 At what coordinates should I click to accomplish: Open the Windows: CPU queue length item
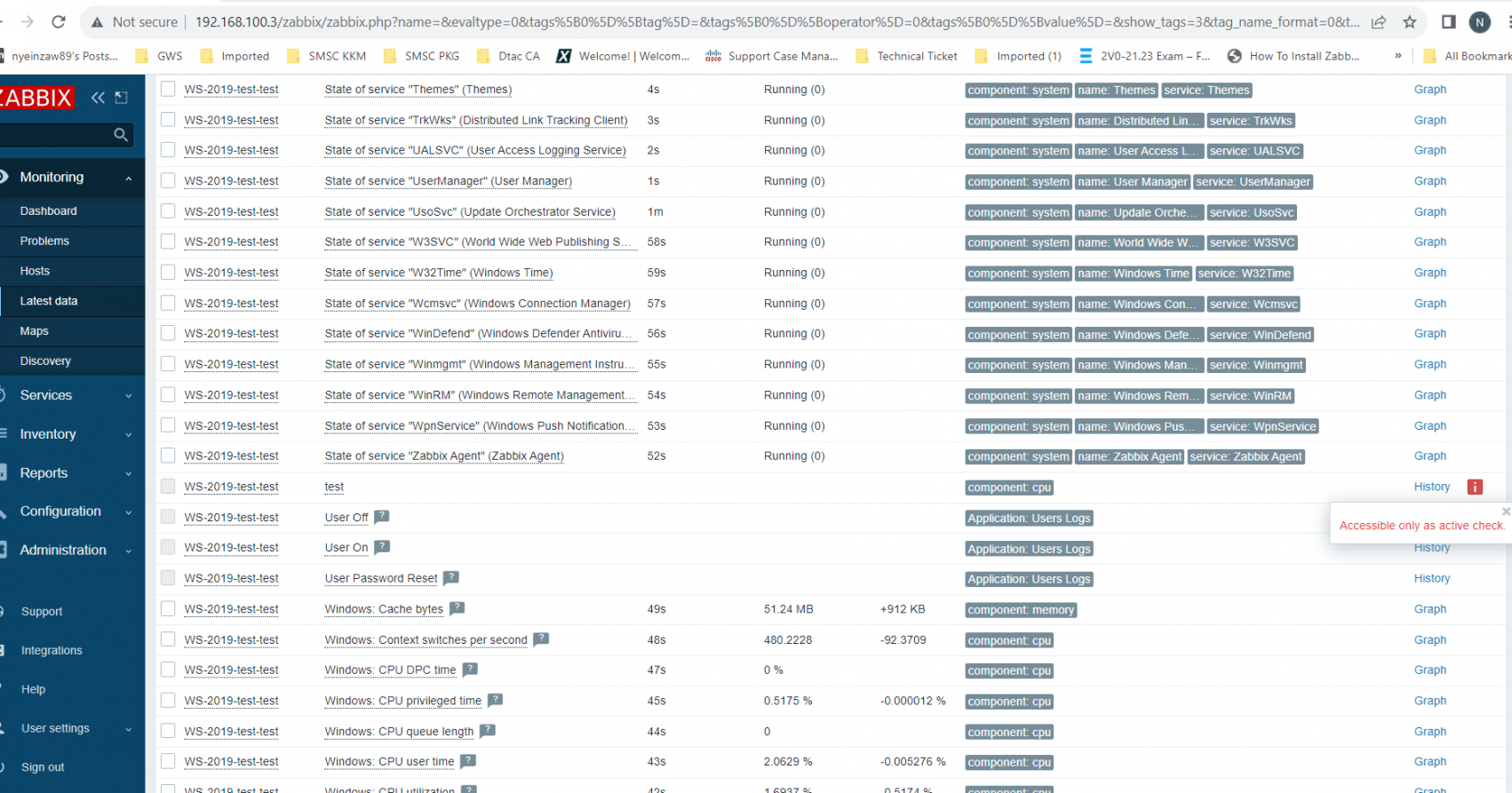pyautogui.click(x=399, y=732)
